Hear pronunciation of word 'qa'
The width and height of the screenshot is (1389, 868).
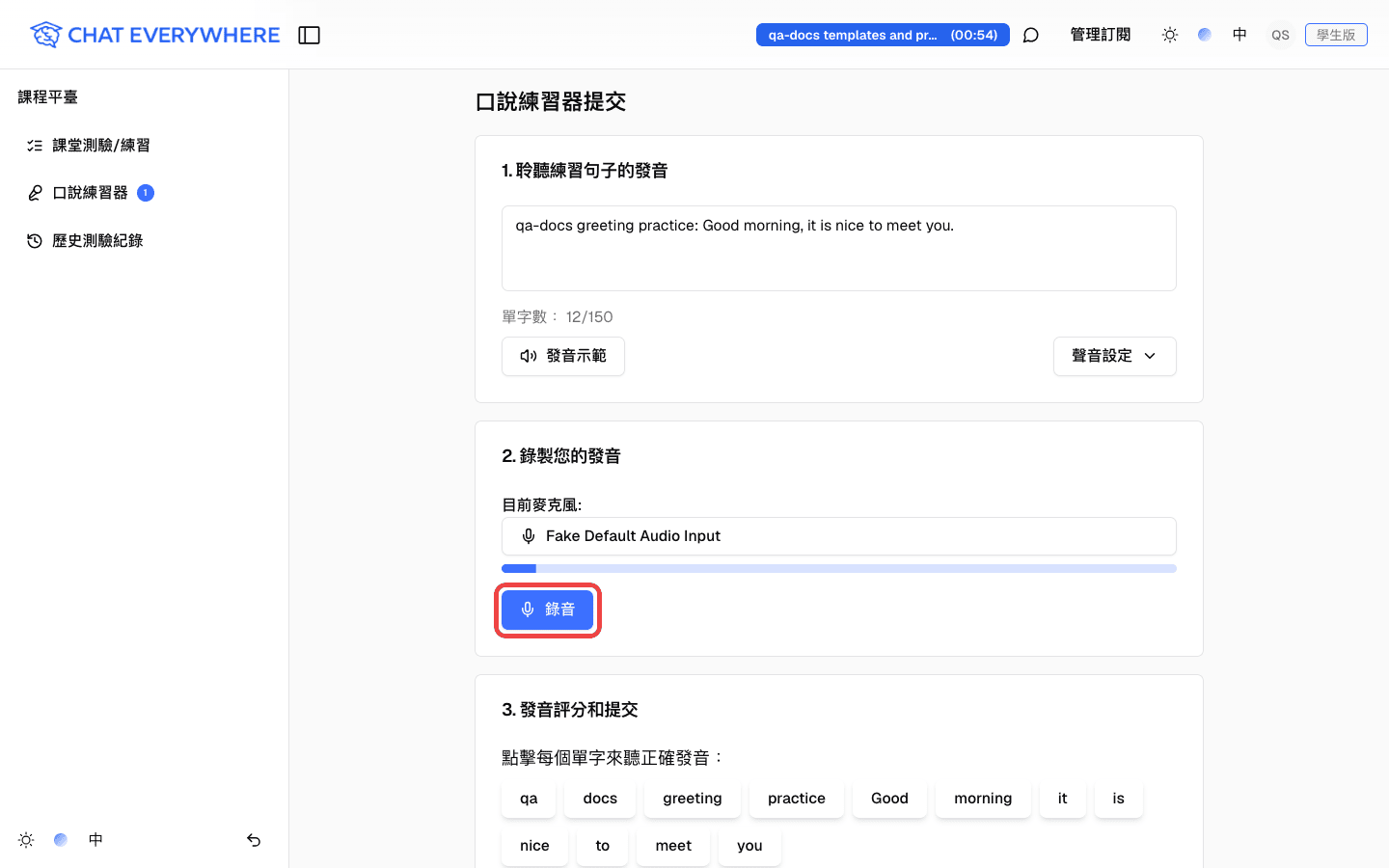pyautogui.click(x=529, y=799)
